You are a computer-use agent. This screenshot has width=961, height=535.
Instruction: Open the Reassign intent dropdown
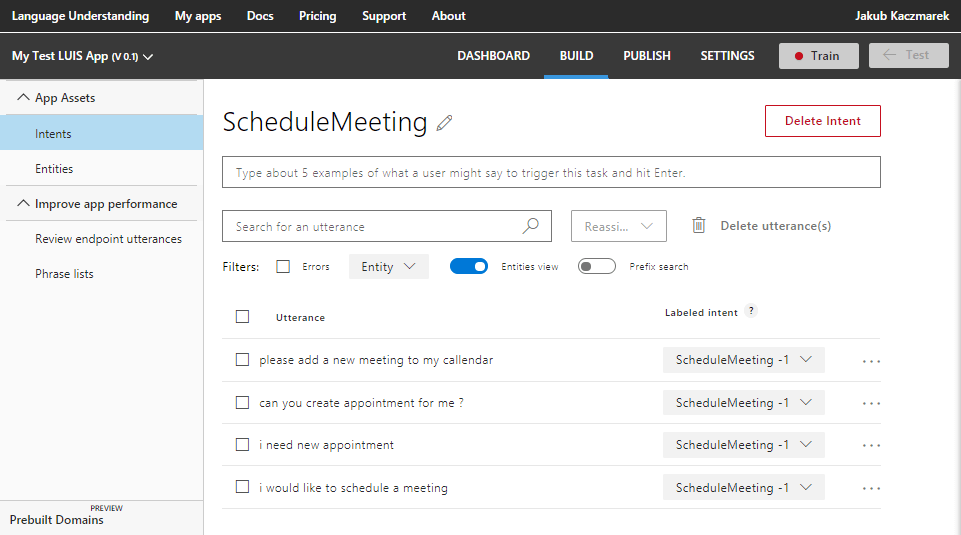(x=619, y=226)
